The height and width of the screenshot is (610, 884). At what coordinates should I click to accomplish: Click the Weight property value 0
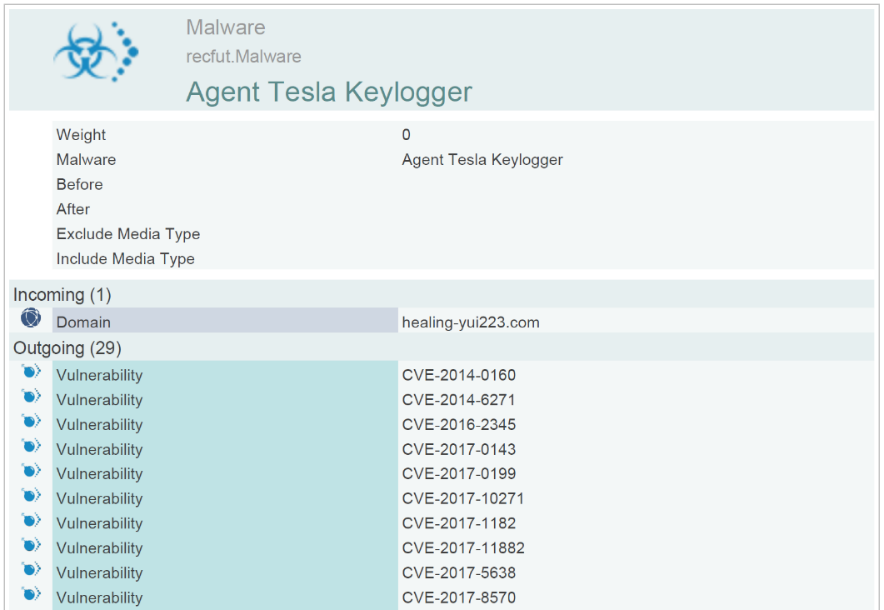(406, 135)
